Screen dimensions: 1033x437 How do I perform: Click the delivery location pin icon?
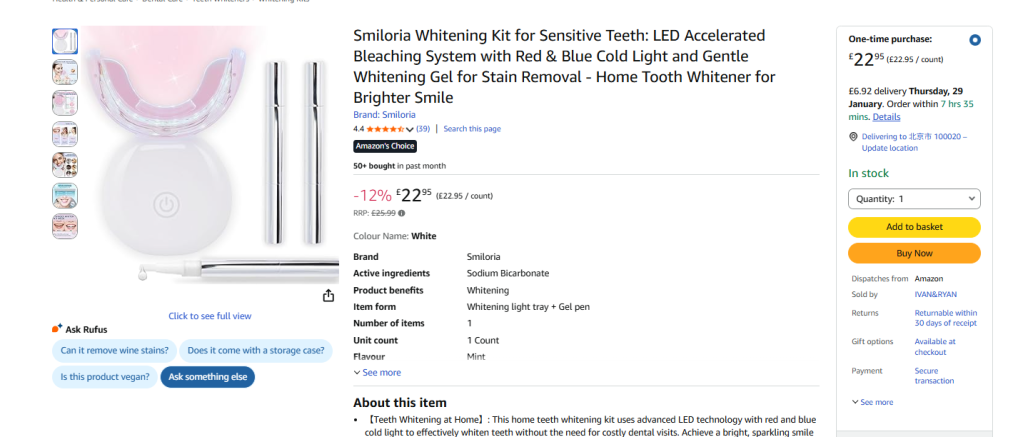point(853,137)
